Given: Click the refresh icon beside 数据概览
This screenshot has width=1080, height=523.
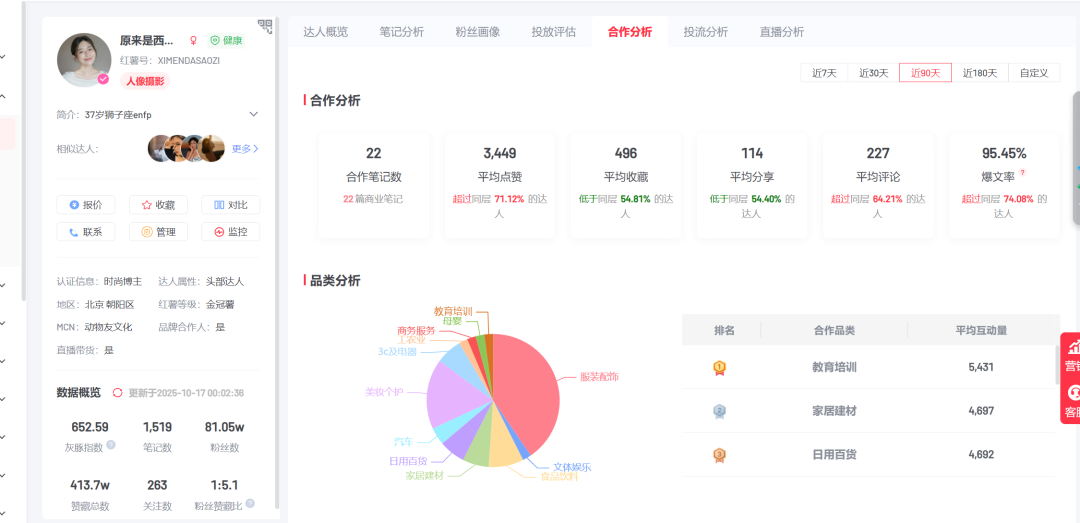Looking at the screenshot, I should pos(117,393).
